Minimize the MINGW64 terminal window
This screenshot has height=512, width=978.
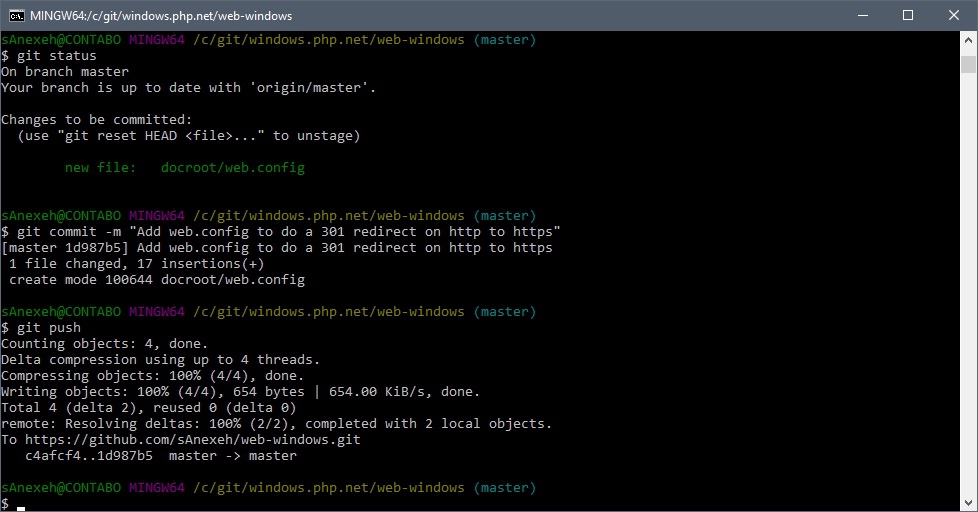[861, 15]
